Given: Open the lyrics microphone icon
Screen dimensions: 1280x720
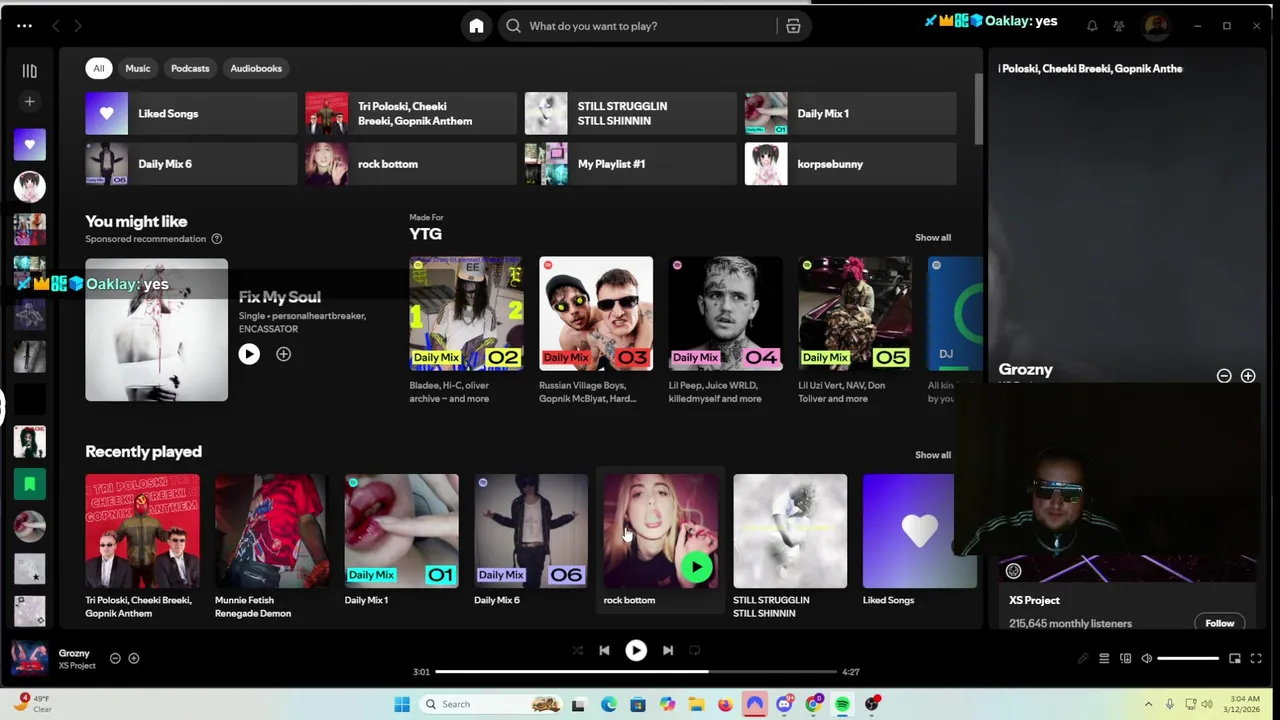Looking at the screenshot, I should 1082,658.
